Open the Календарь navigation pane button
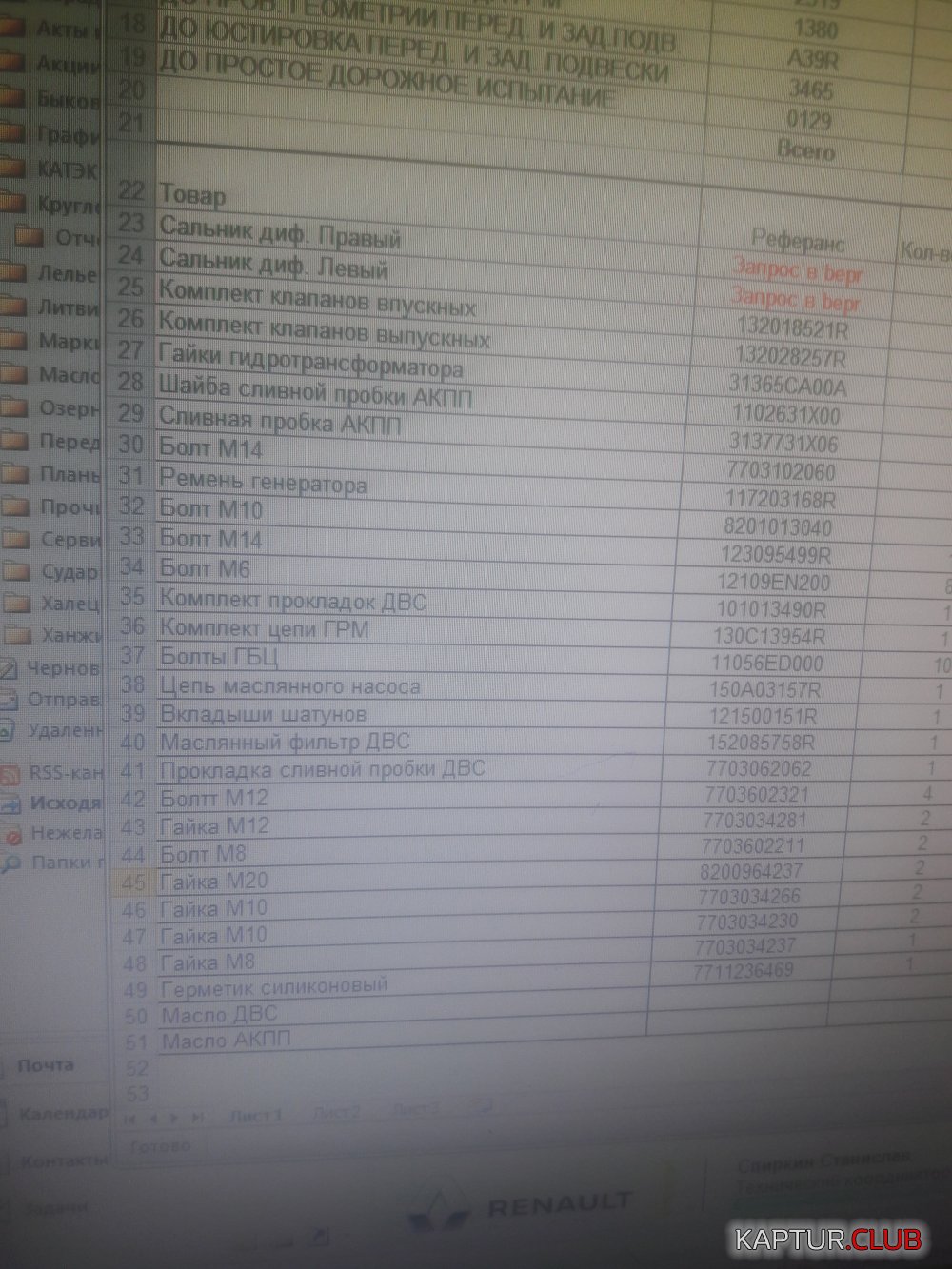 [x=62, y=1114]
